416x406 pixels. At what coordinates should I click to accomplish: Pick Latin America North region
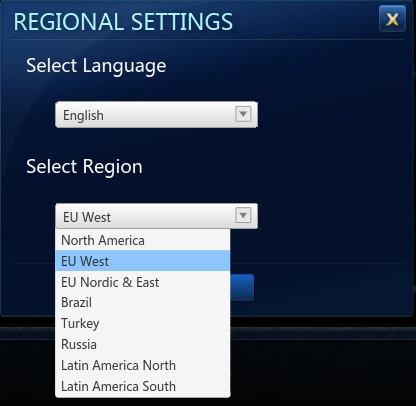(143, 365)
